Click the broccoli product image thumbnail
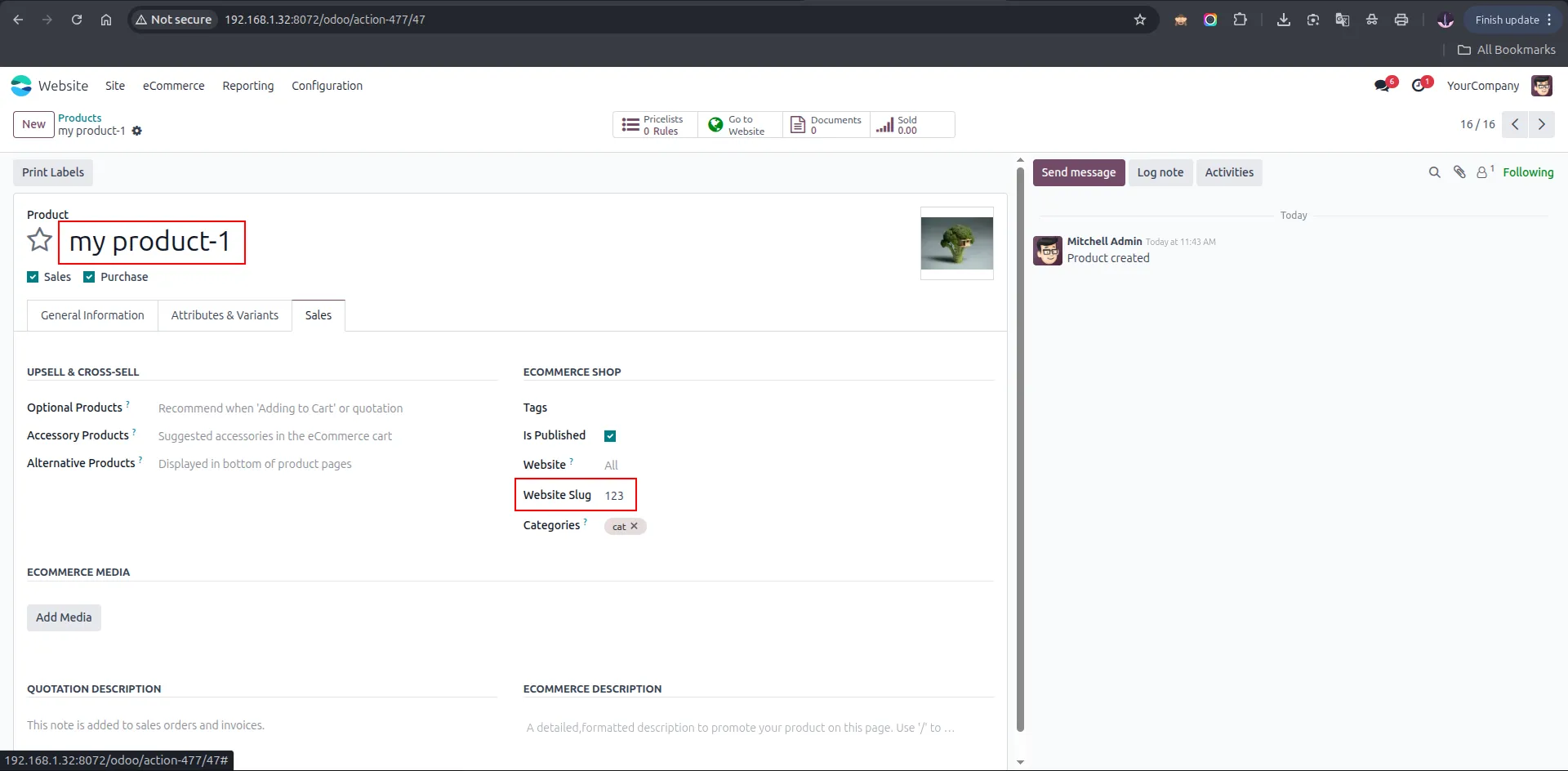The width and height of the screenshot is (1568, 771). click(x=957, y=243)
